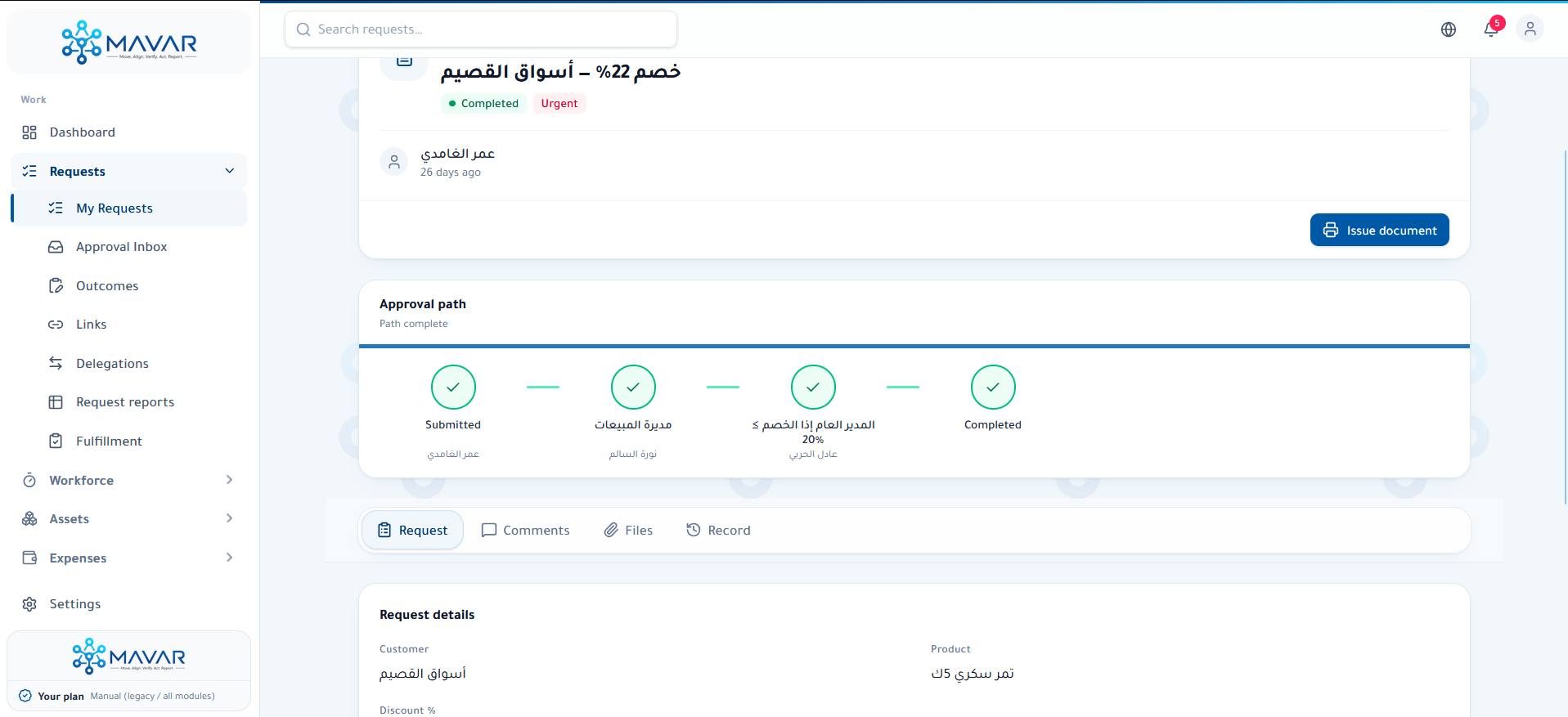Open the language globe icon
This screenshot has height=717, width=1568.
coord(1449,29)
